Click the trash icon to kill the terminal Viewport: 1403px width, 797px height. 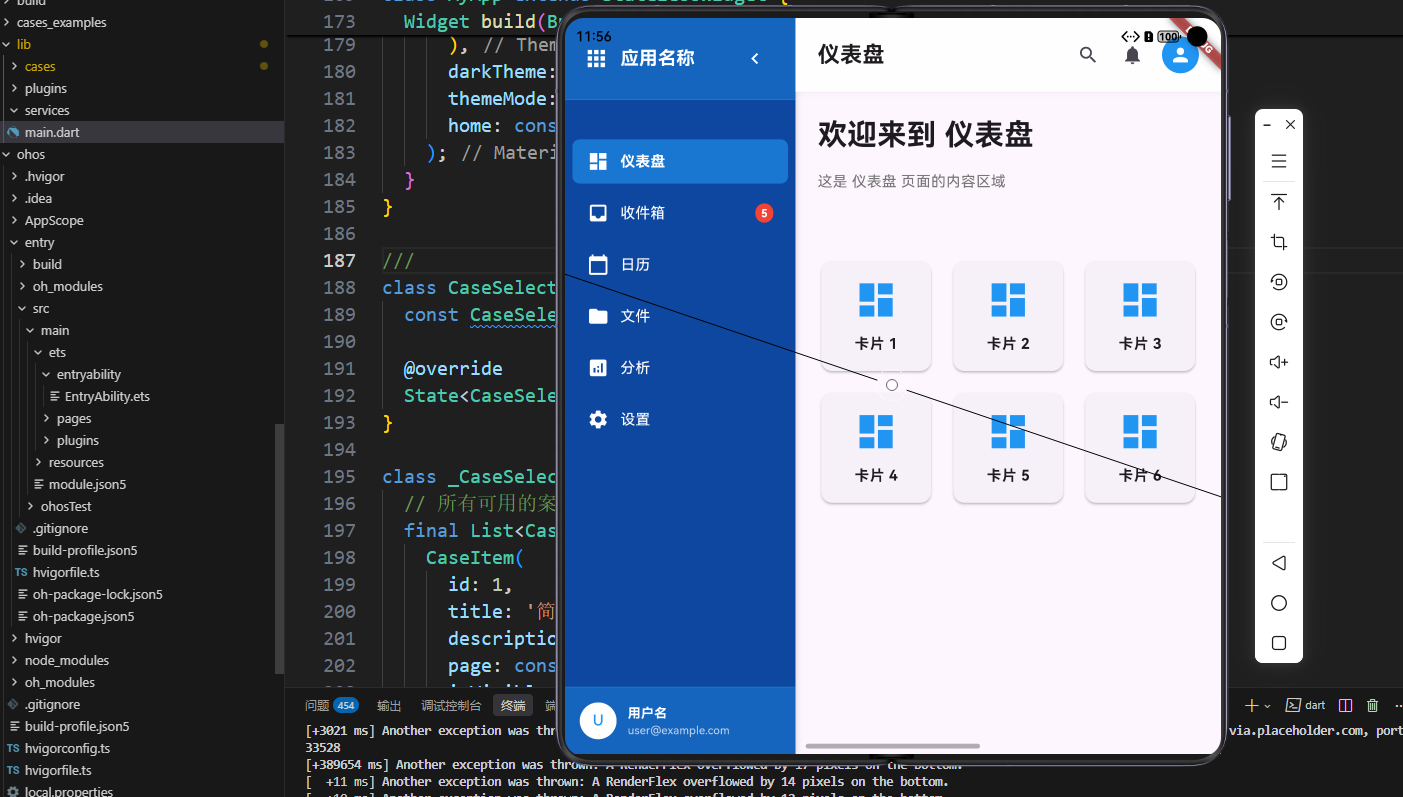tap(1372, 705)
